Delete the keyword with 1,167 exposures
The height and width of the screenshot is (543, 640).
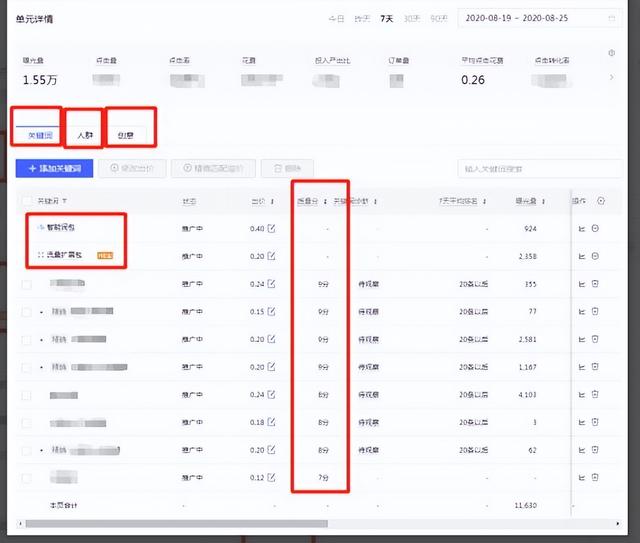click(595, 367)
